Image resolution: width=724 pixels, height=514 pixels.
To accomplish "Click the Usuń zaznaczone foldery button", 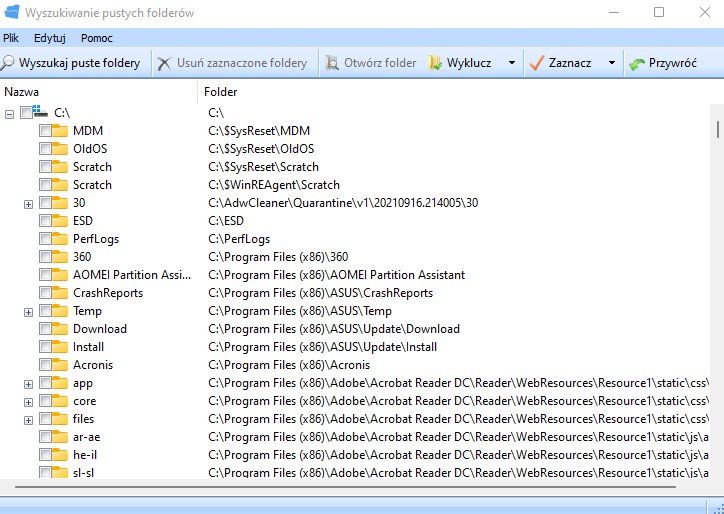I will (x=233, y=63).
